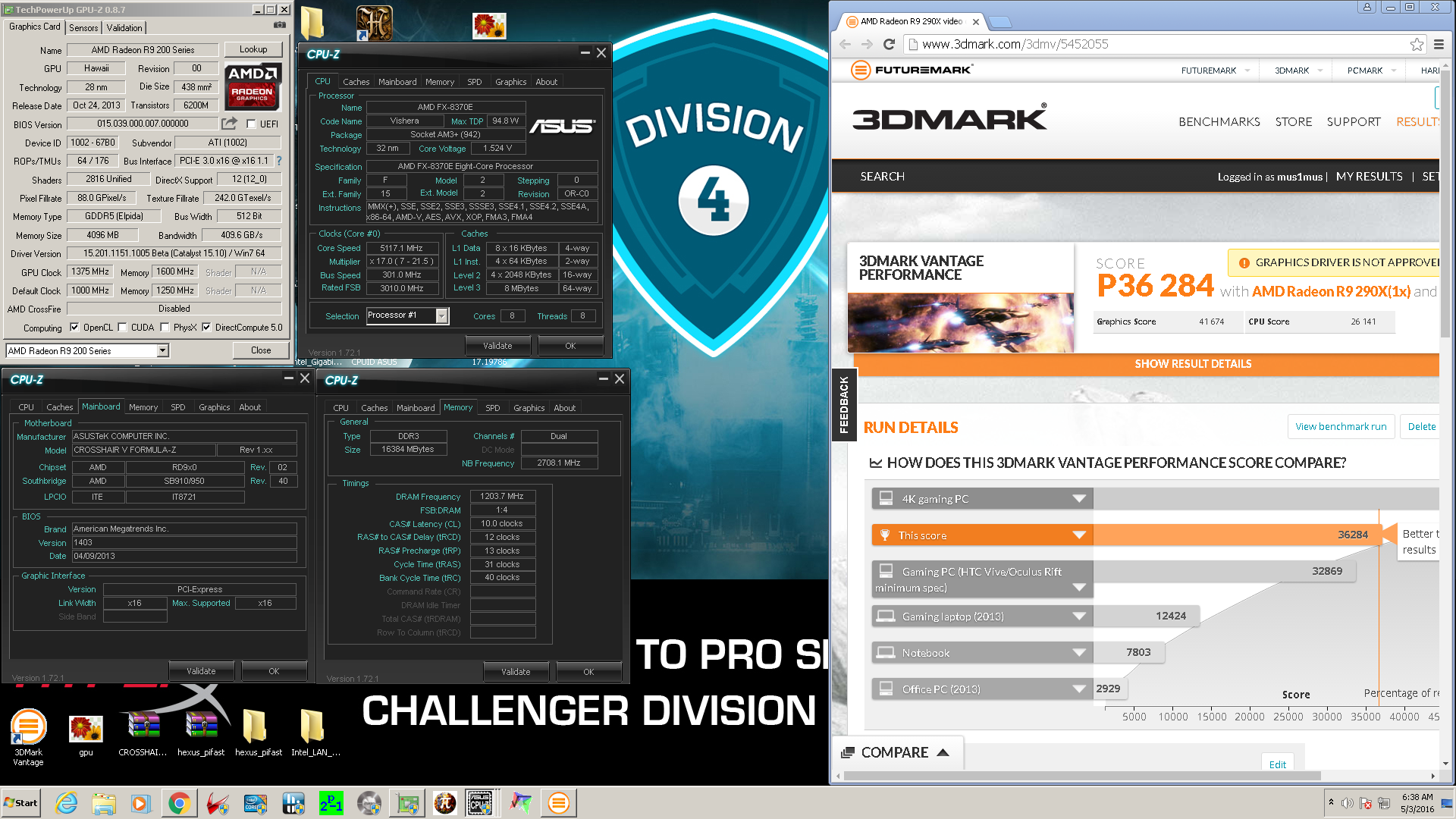
Task: Open Caches tab in the CPU-Z Mainboard window
Action: point(60,407)
